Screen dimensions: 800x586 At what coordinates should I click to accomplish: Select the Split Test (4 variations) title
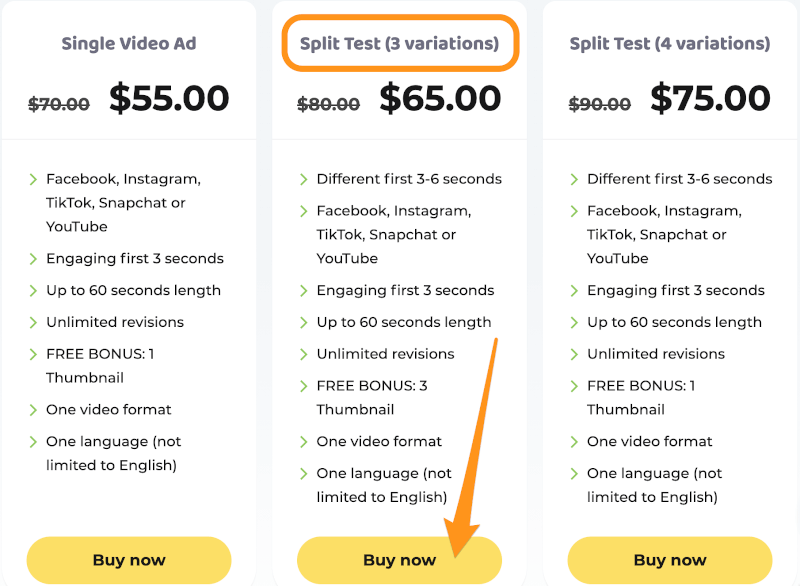point(670,43)
